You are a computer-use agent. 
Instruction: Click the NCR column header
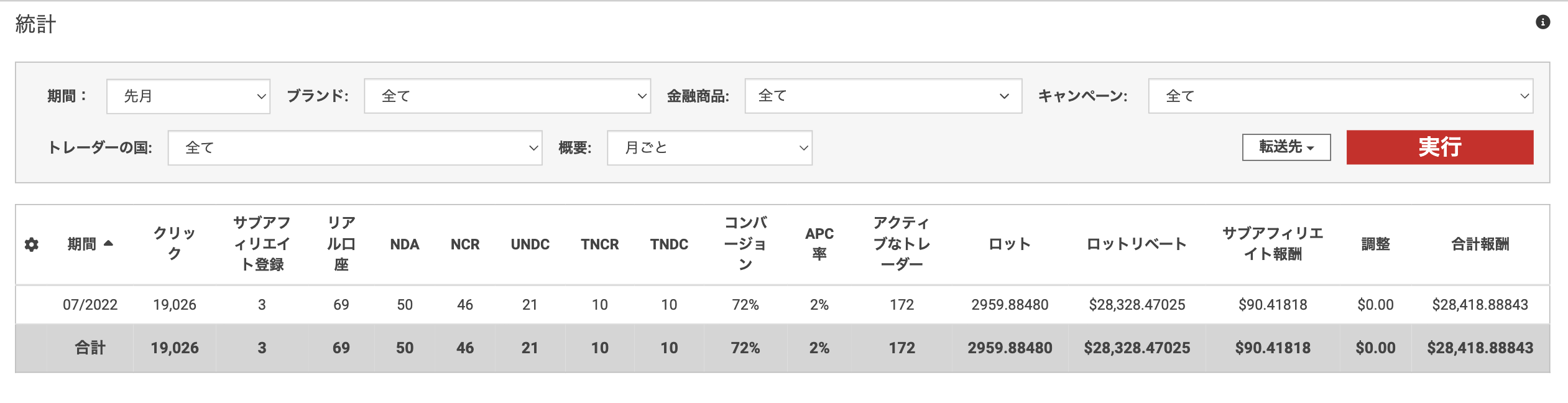coord(464,244)
